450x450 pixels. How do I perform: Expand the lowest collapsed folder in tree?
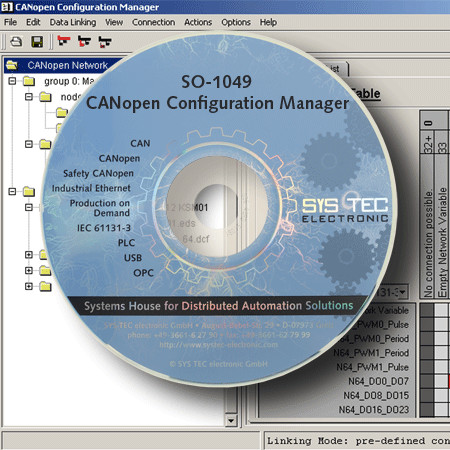(29, 286)
